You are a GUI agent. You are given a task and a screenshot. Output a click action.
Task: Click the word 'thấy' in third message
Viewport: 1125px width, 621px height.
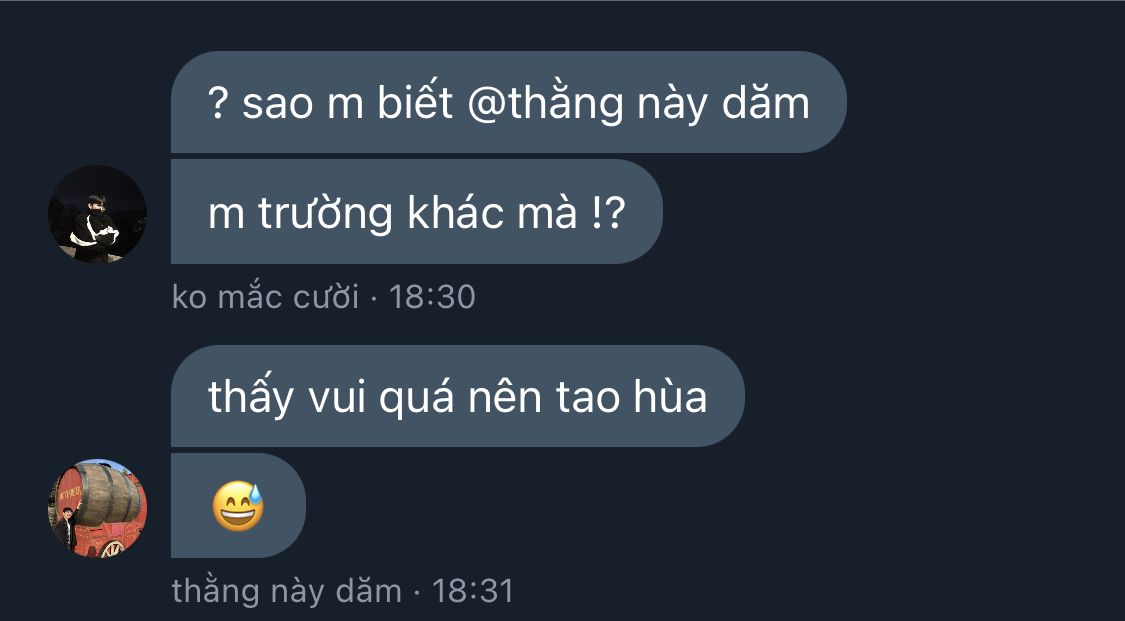(250, 398)
